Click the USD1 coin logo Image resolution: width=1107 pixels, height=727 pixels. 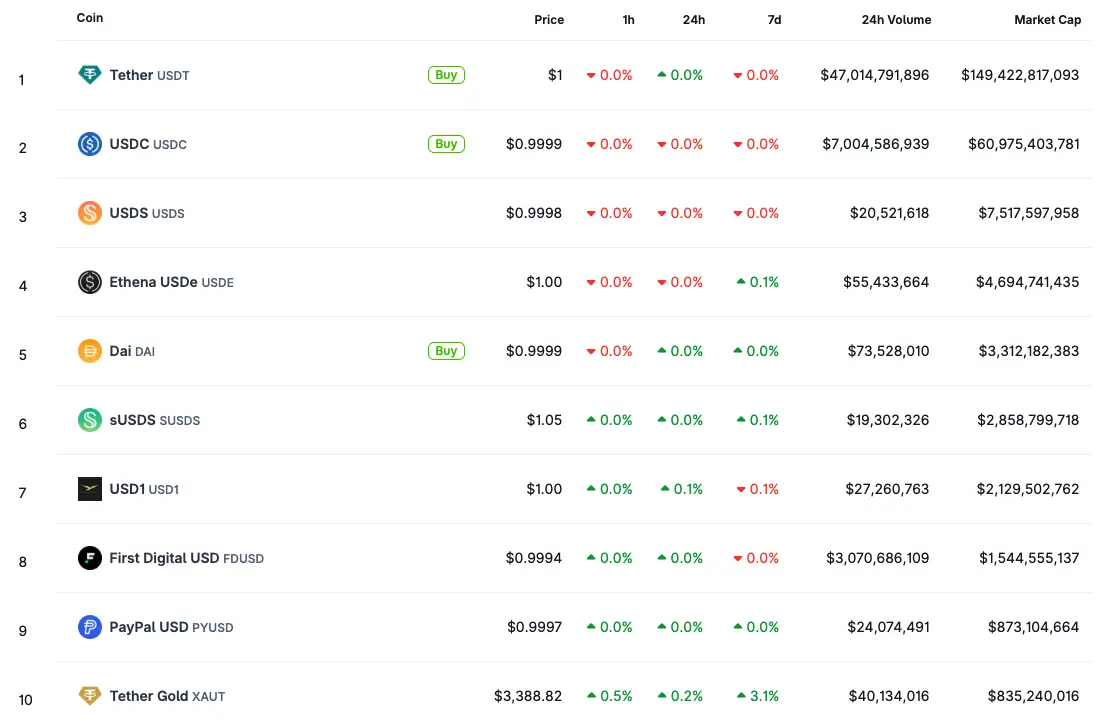(90, 488)
